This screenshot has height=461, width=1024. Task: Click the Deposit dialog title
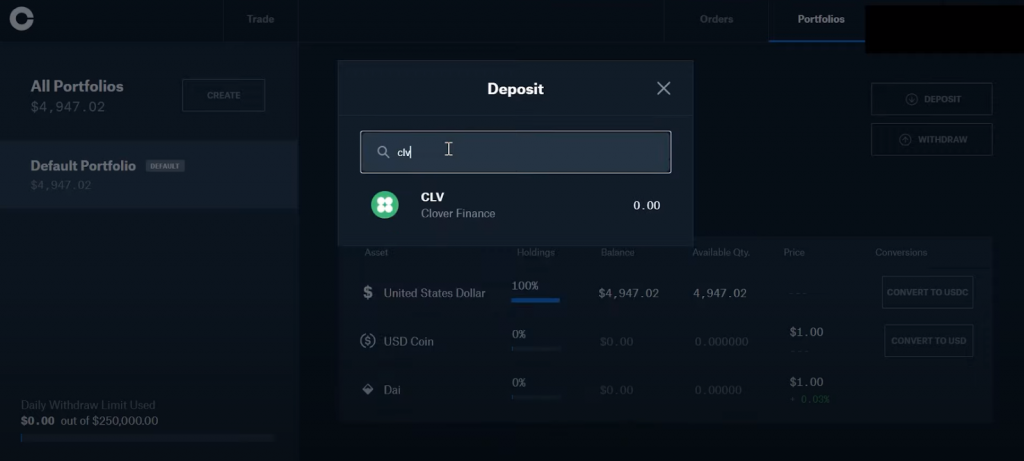coord(515,89)
